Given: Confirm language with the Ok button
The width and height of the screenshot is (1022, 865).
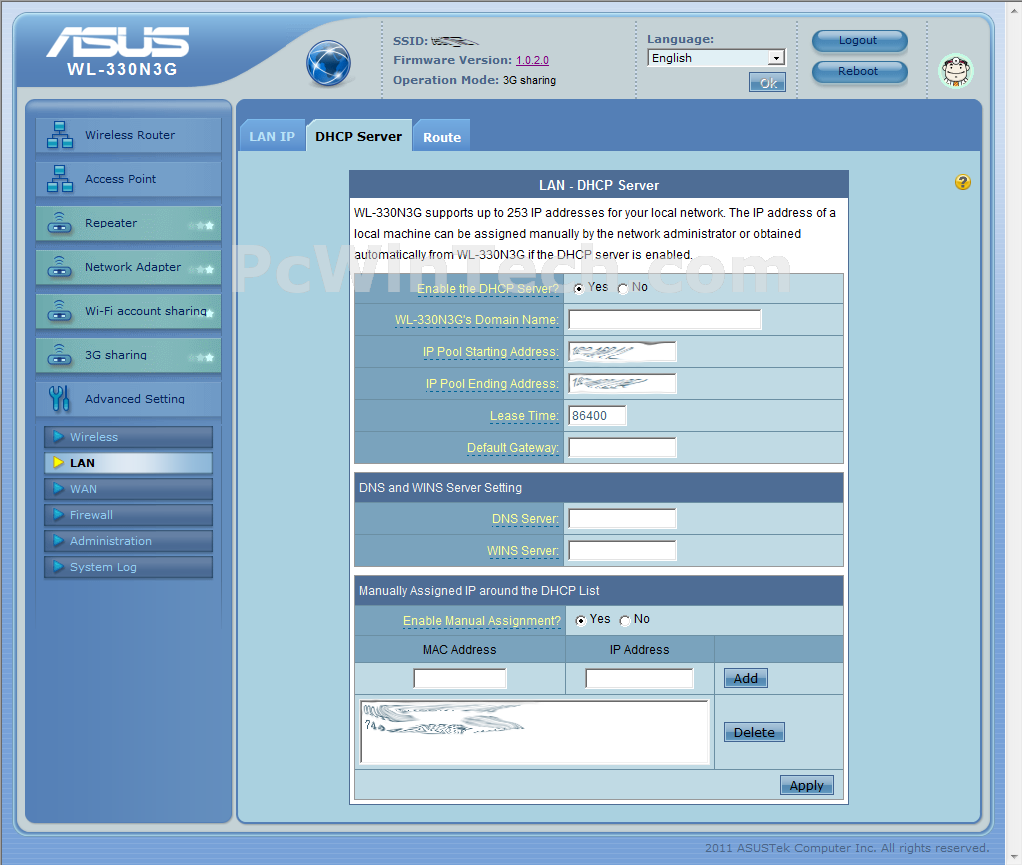Looking at the screenshot, I should click(x=767, y=83).
